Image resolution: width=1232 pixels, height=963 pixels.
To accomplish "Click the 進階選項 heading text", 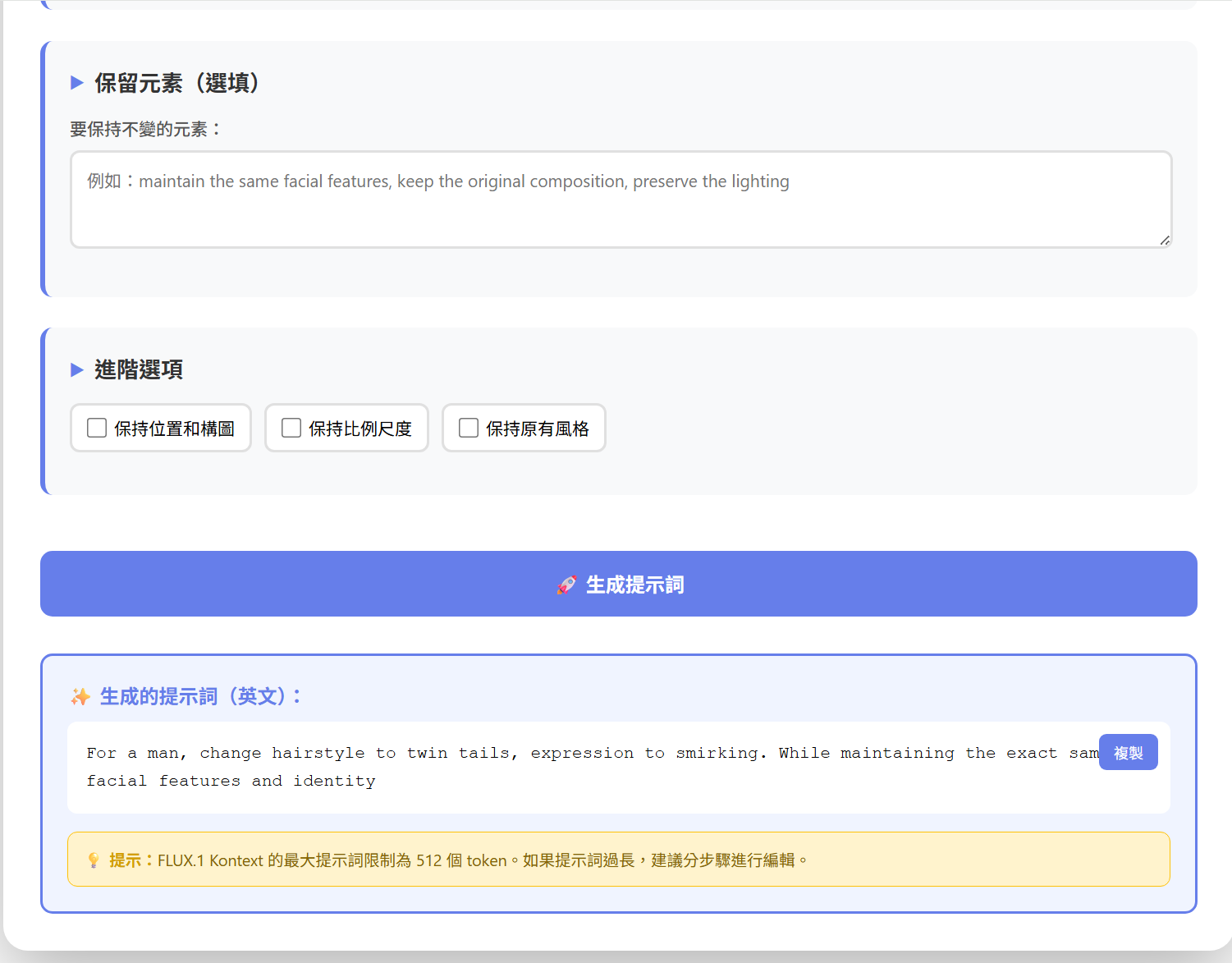I will click(139, 370).
